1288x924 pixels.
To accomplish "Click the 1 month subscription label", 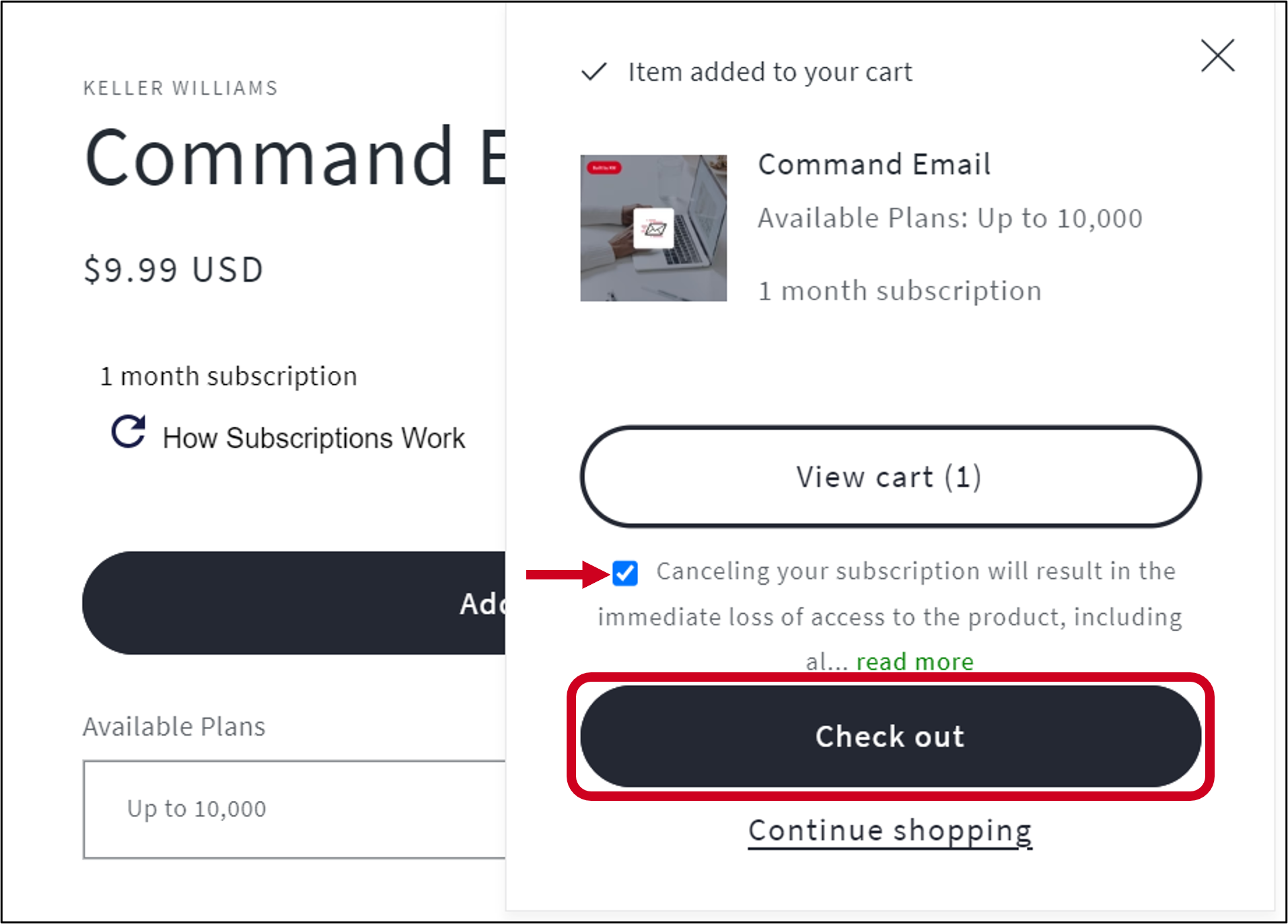I will pos(228,376).
